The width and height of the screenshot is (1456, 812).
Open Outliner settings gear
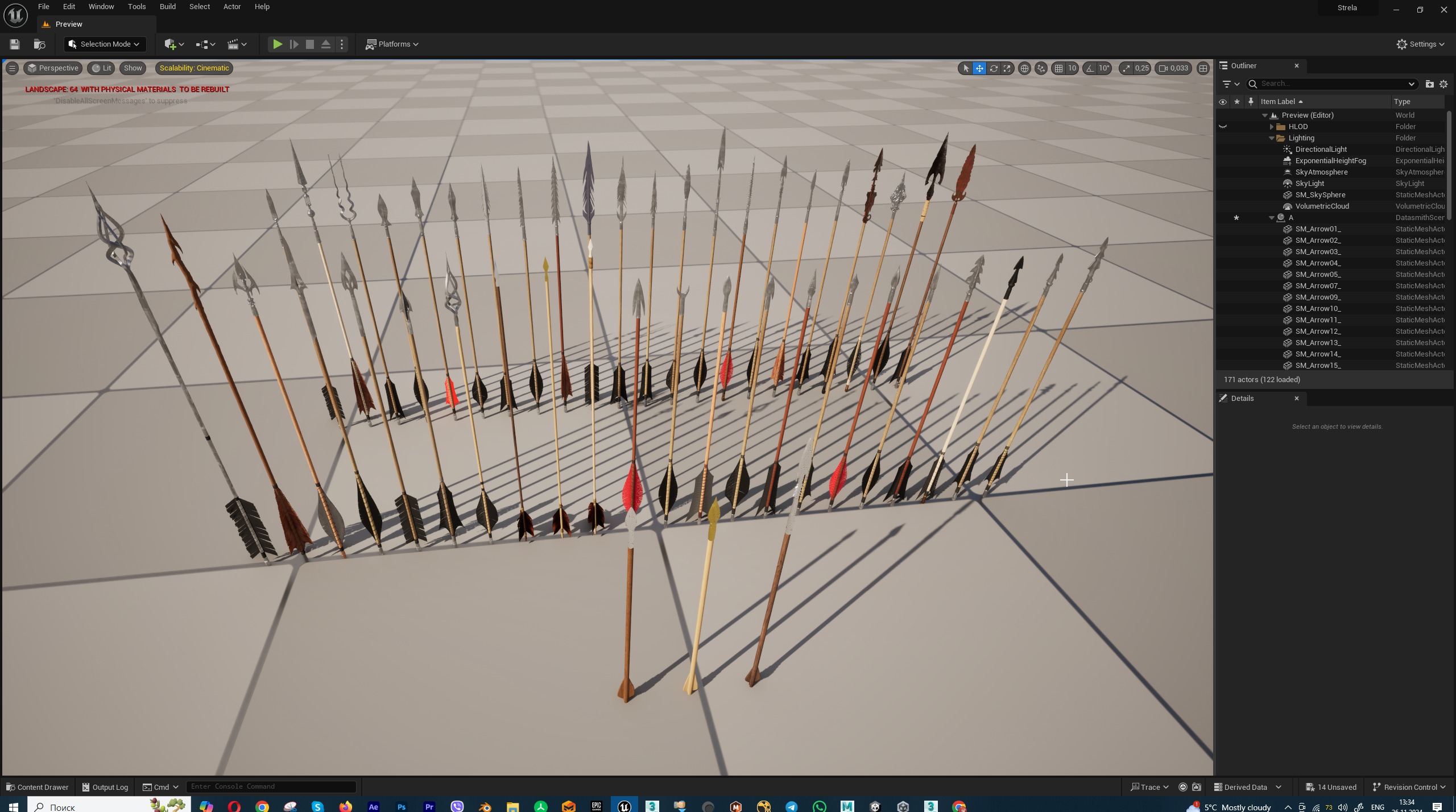coord(1443,84)
